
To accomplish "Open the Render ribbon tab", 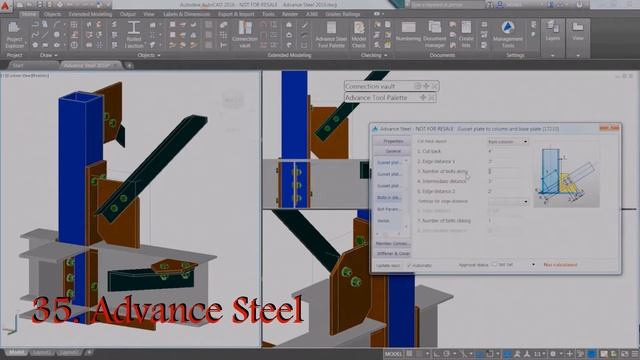I will 290,14.
